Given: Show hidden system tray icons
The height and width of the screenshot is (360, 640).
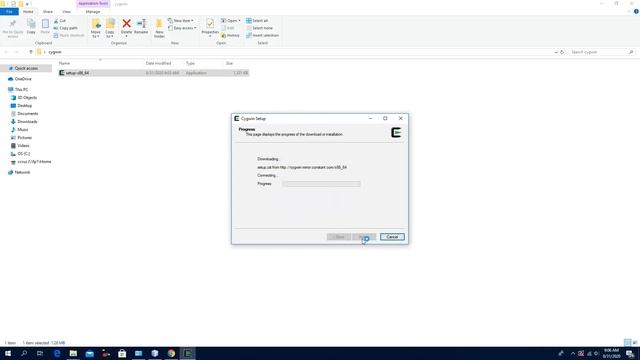Looking at the screenshot, I should pos(573,353).
